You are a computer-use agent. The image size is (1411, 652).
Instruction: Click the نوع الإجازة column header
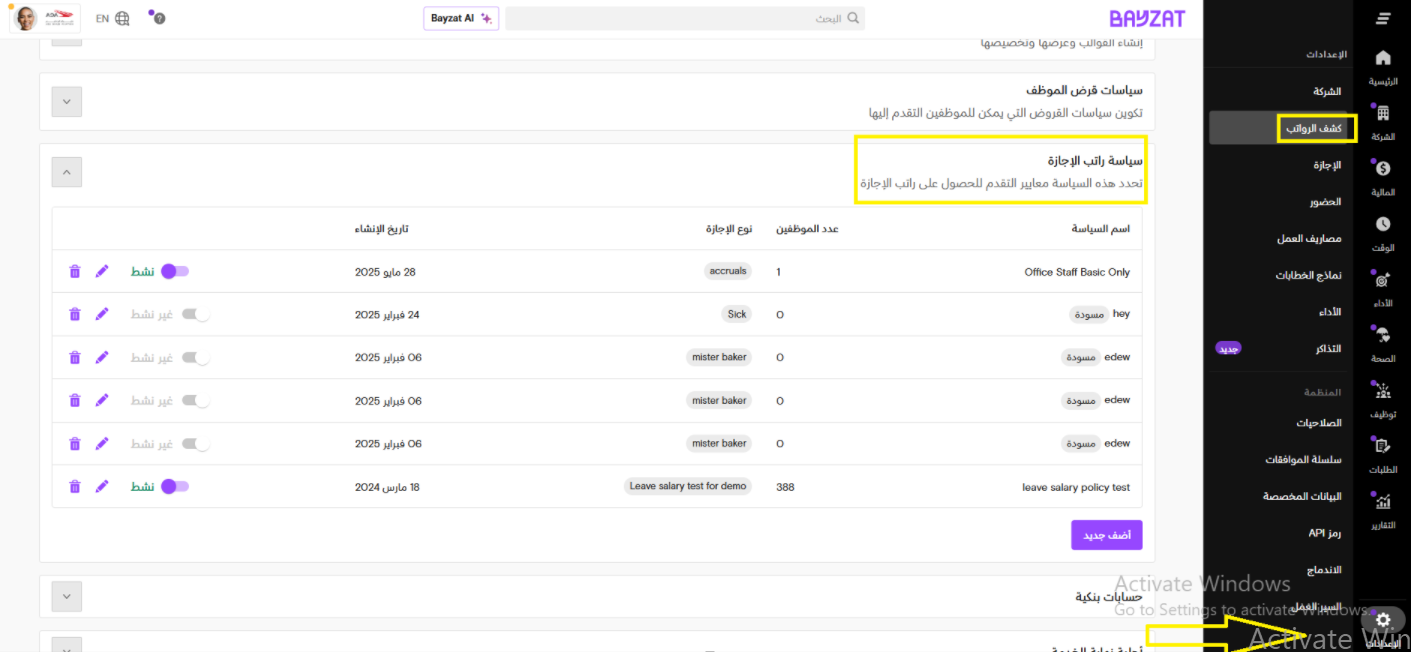click(x=728, y=229)
